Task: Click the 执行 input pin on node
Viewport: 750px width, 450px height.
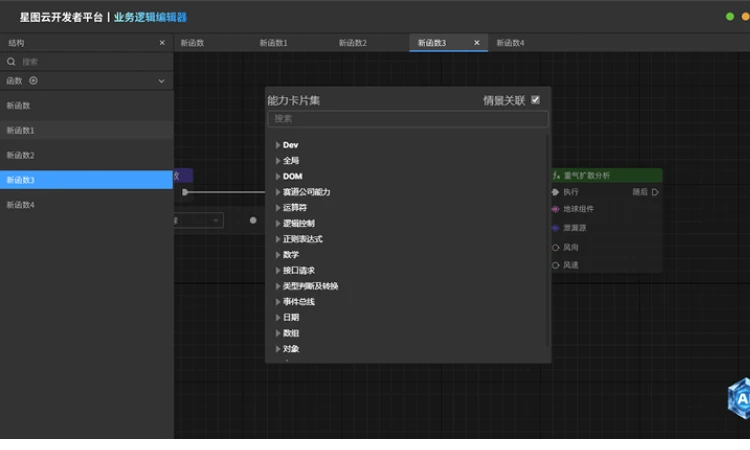Action: (555, 192)
